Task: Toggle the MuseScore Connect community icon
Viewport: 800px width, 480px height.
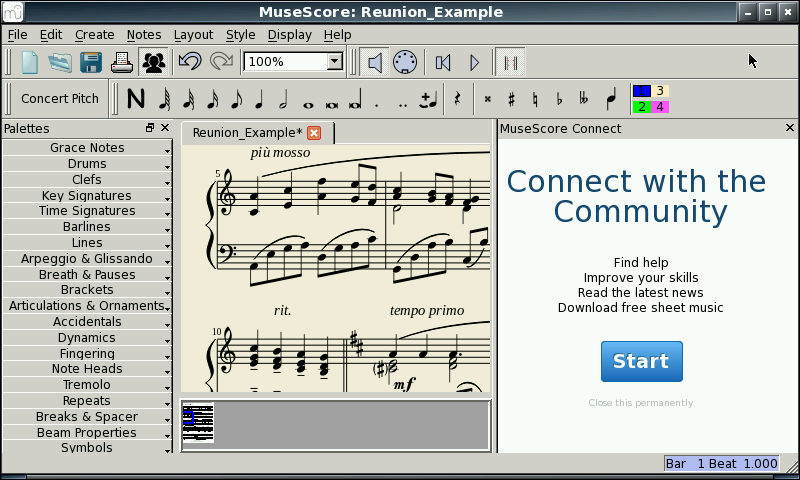Action: pos(154,62)
